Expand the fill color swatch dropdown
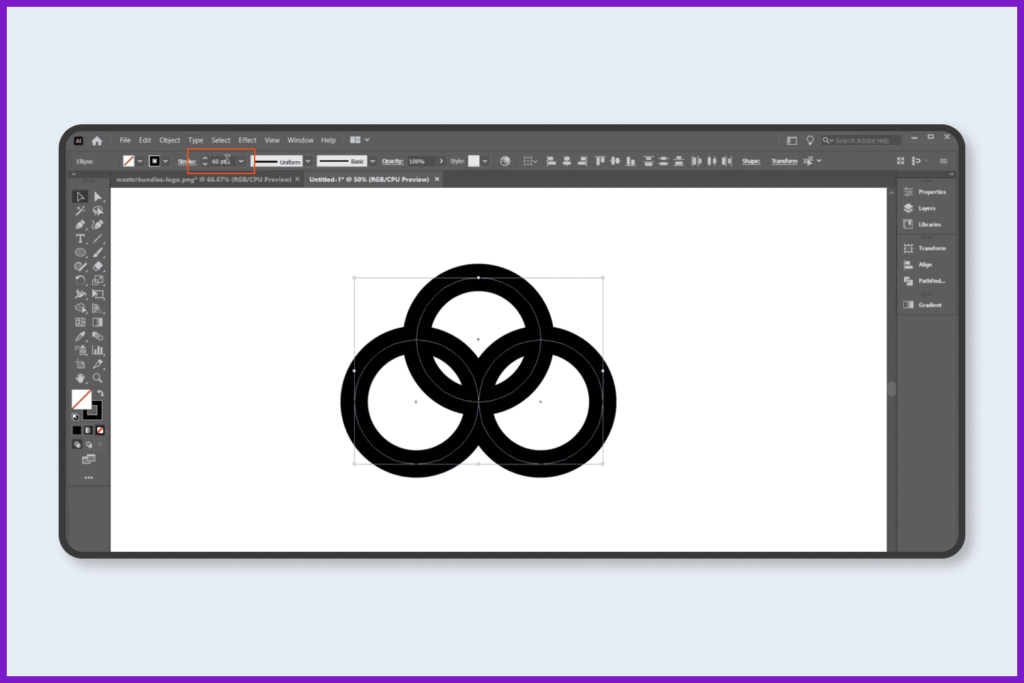The height and width of the screenshot is (683, 1024). [x=139, y=161]
